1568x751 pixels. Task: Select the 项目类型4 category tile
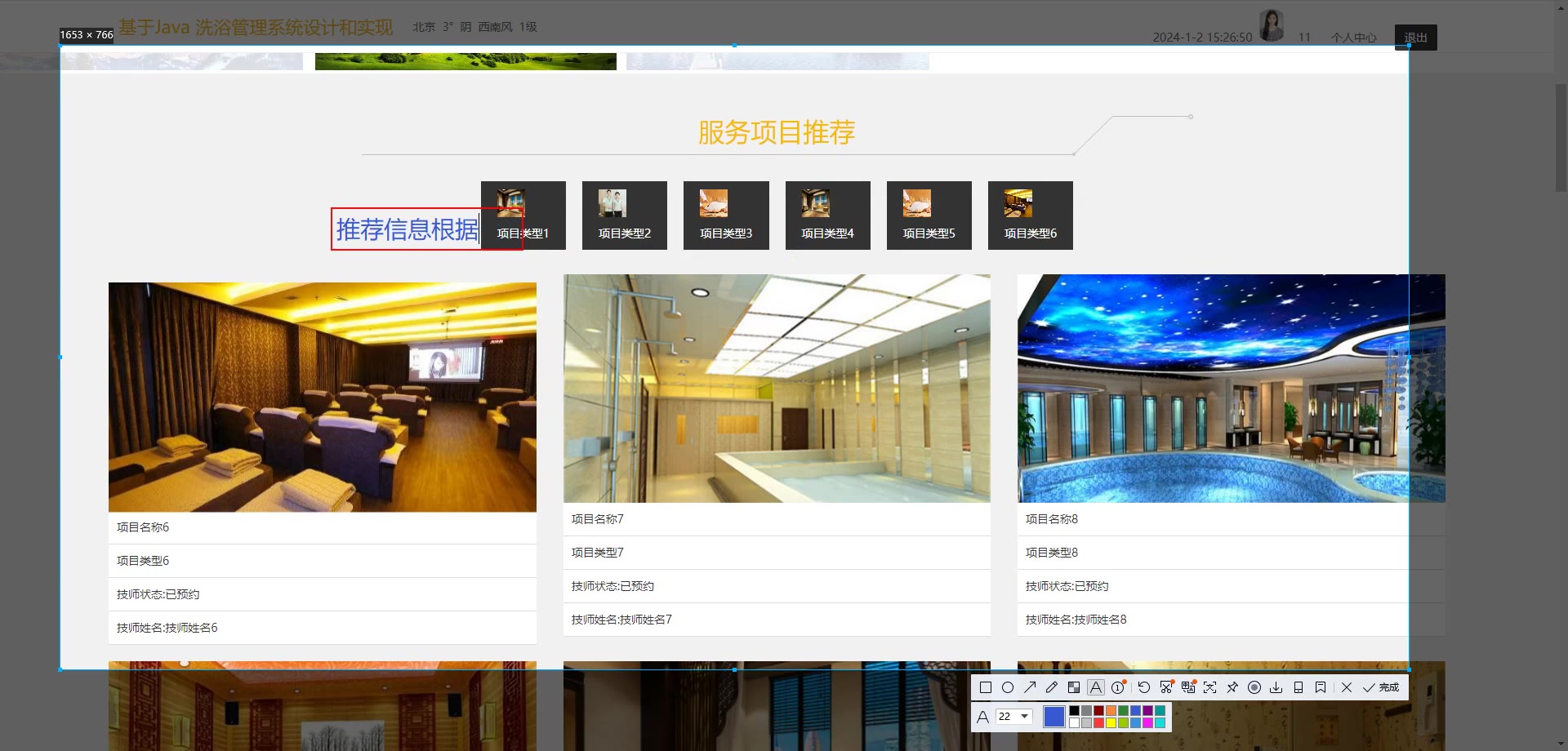tap(828, 216)
